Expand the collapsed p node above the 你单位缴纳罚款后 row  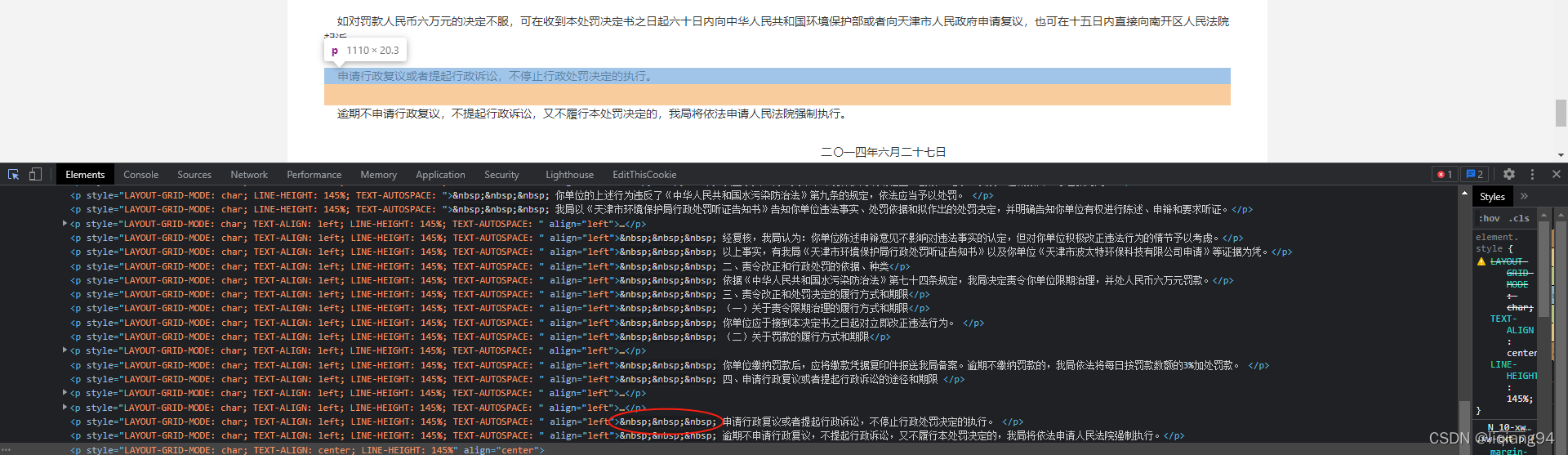click(65, 350)
